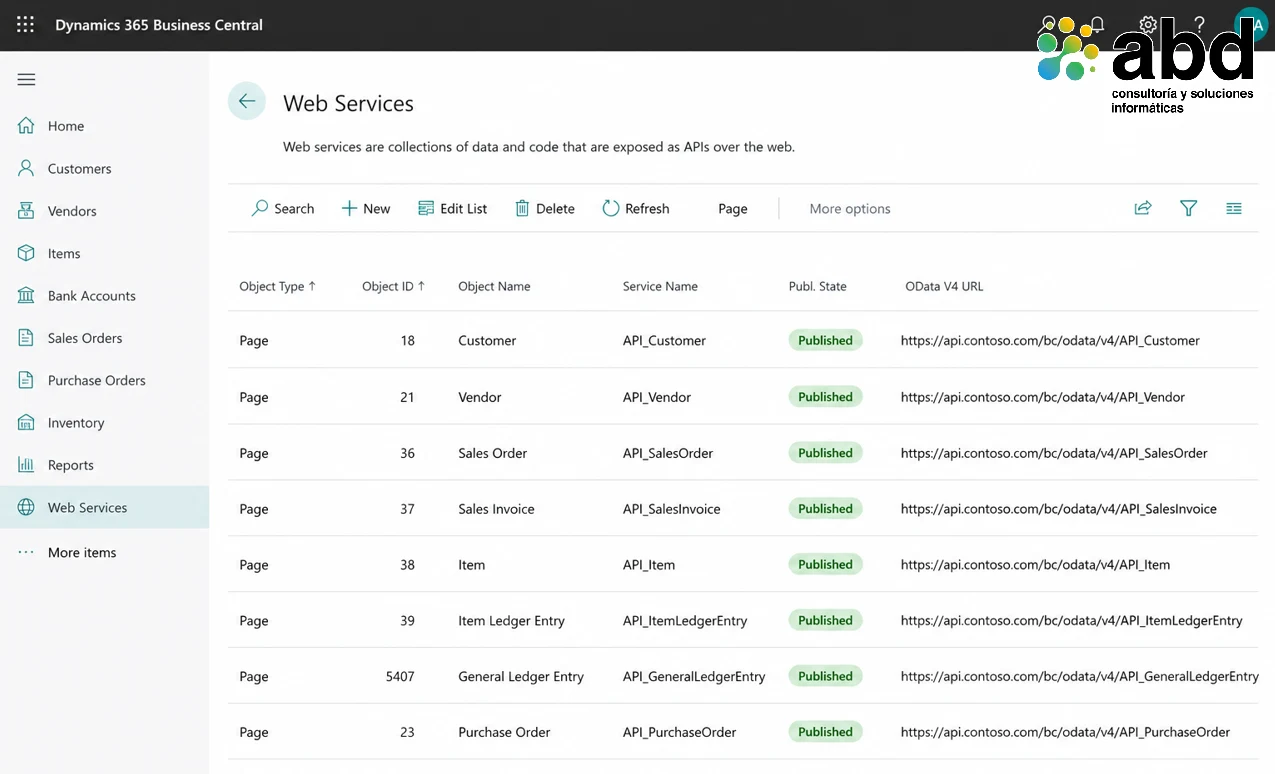Select the General Ledger Entry row

743,676
